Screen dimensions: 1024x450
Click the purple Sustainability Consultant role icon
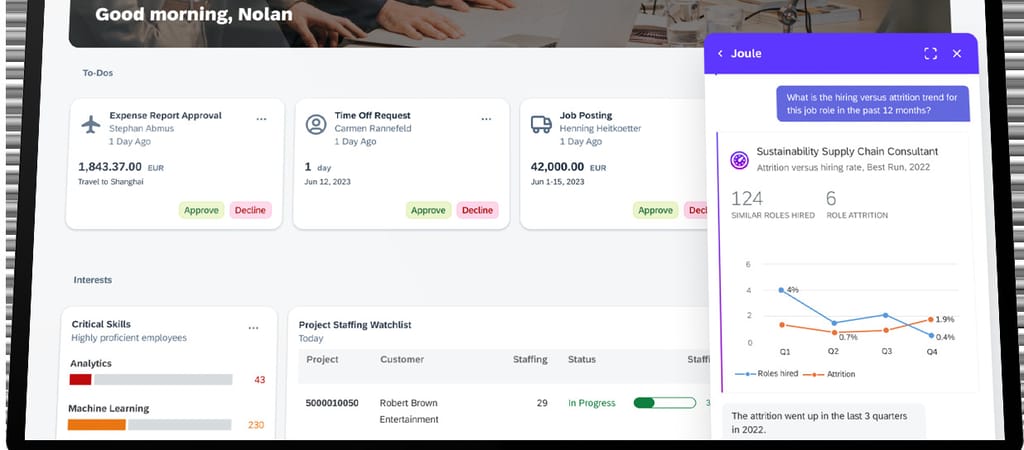(739, 160)
